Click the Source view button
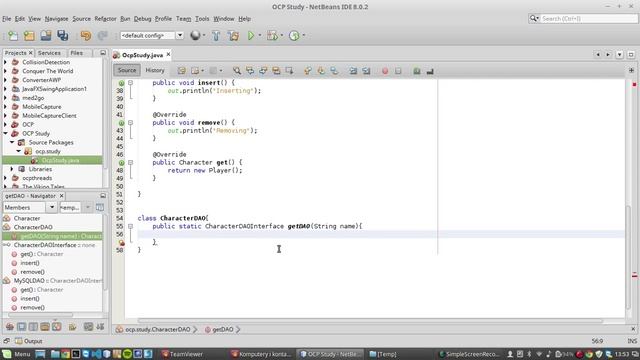640x360 pixels. coord(127,70)
